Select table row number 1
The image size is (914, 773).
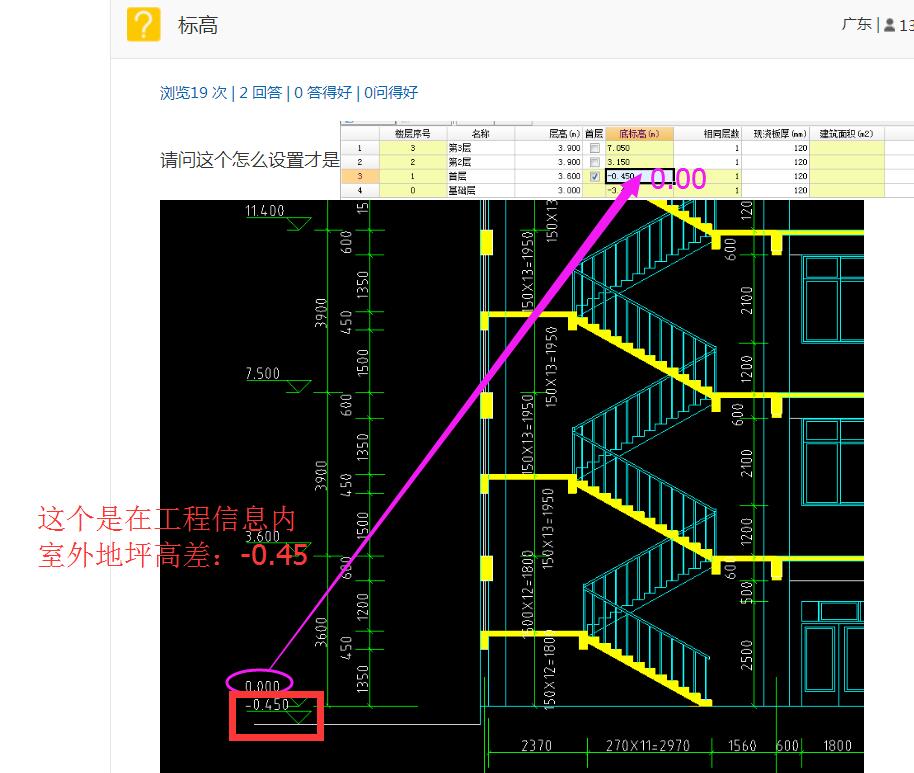pos(360,148)
